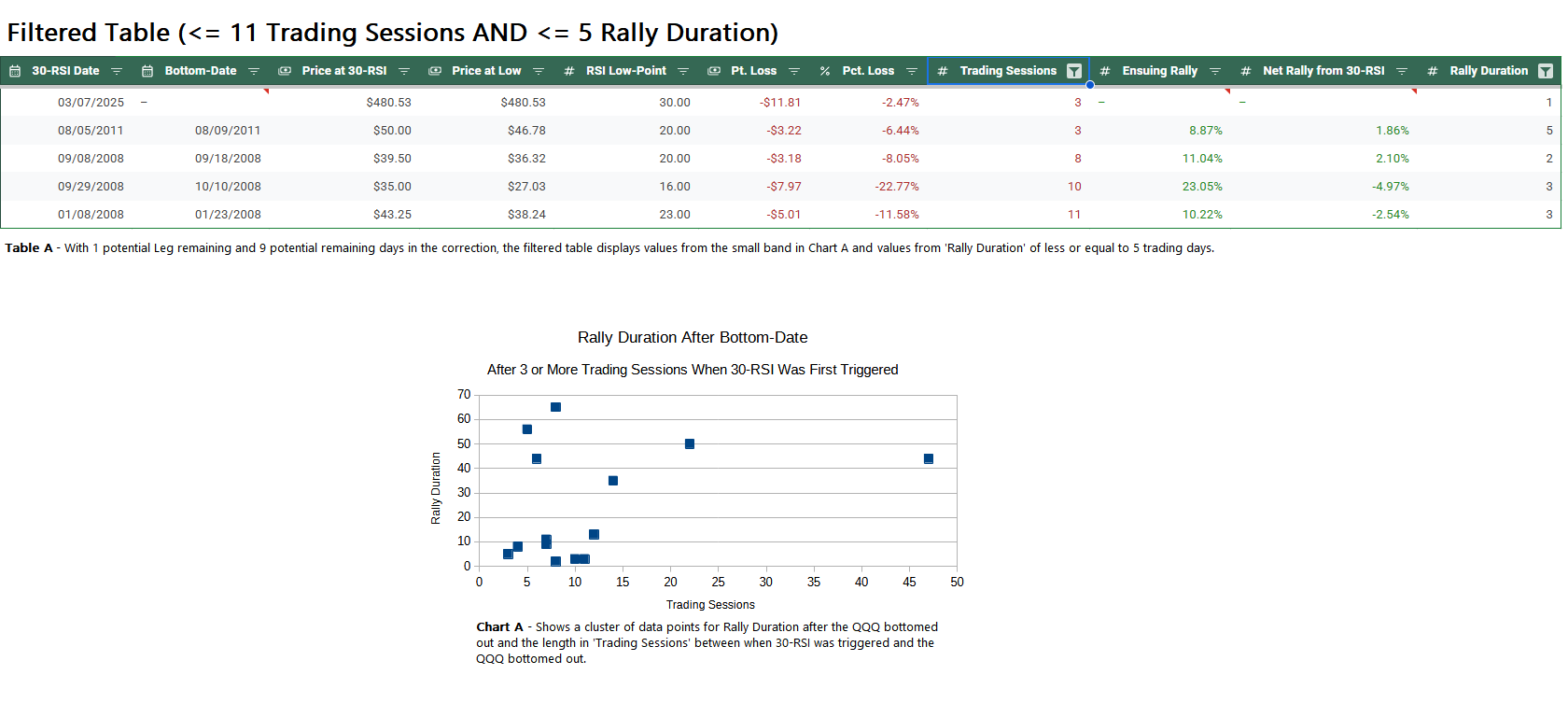Click the number icon beside RSI Low-Point
1568x717 pixels.
(x=569, y=71)
